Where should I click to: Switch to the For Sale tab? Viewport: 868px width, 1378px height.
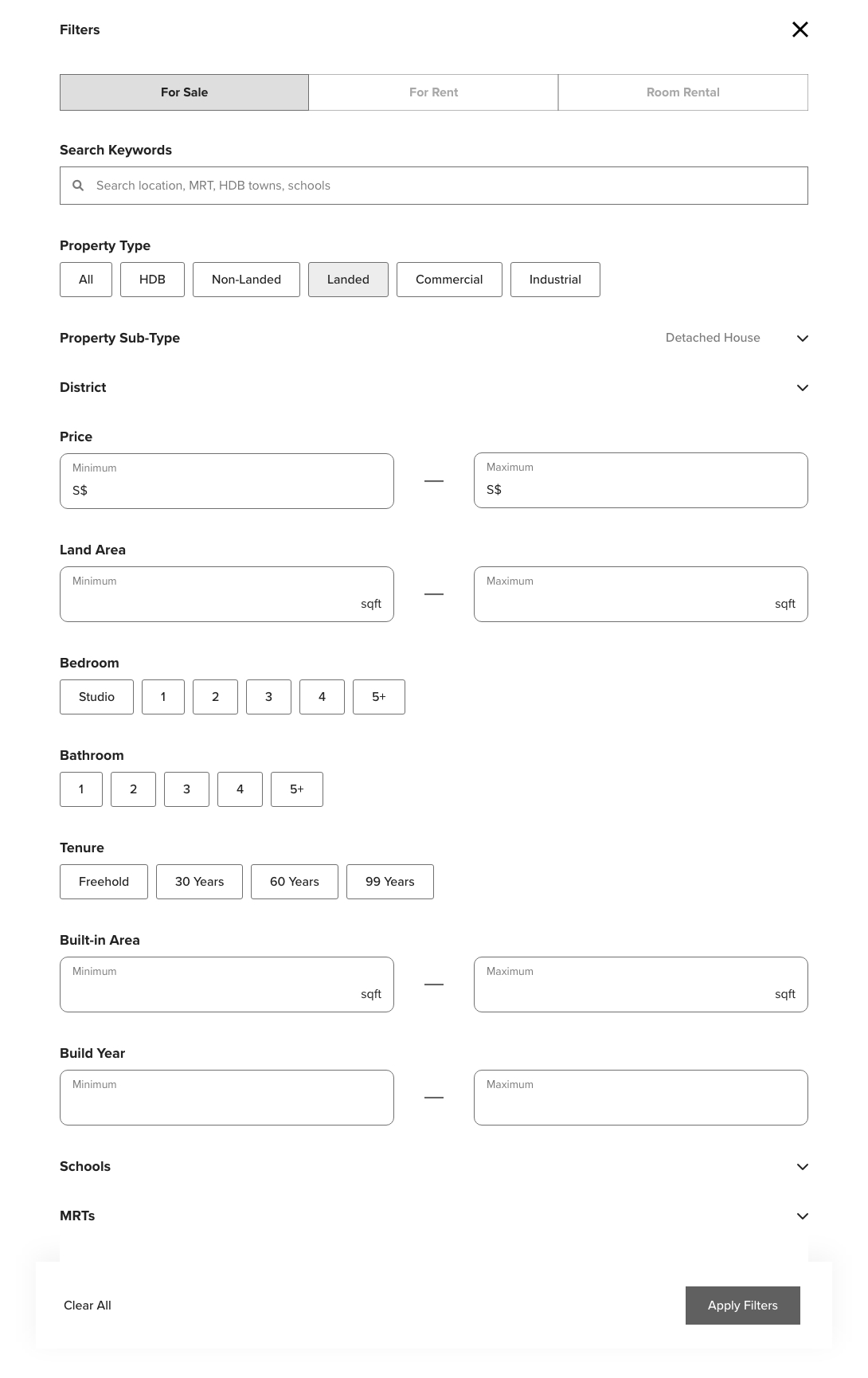click(184, 92)
